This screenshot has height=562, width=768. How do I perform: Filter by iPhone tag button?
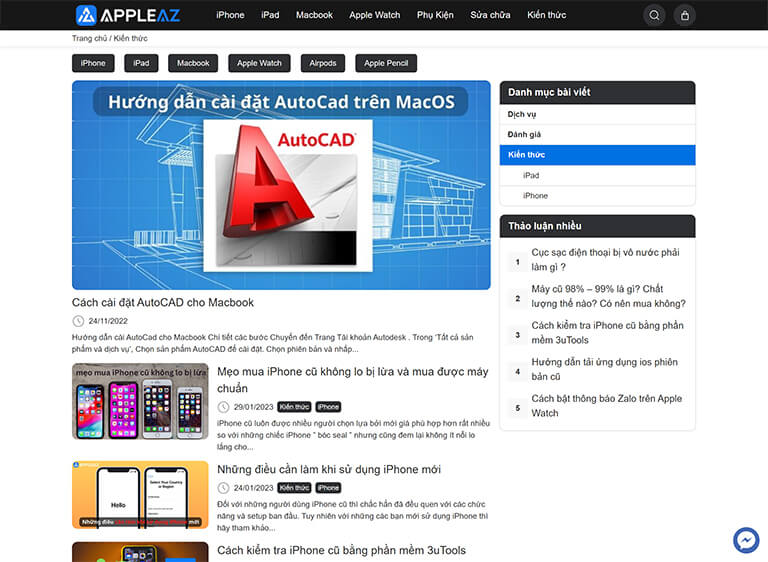point(93,63)
